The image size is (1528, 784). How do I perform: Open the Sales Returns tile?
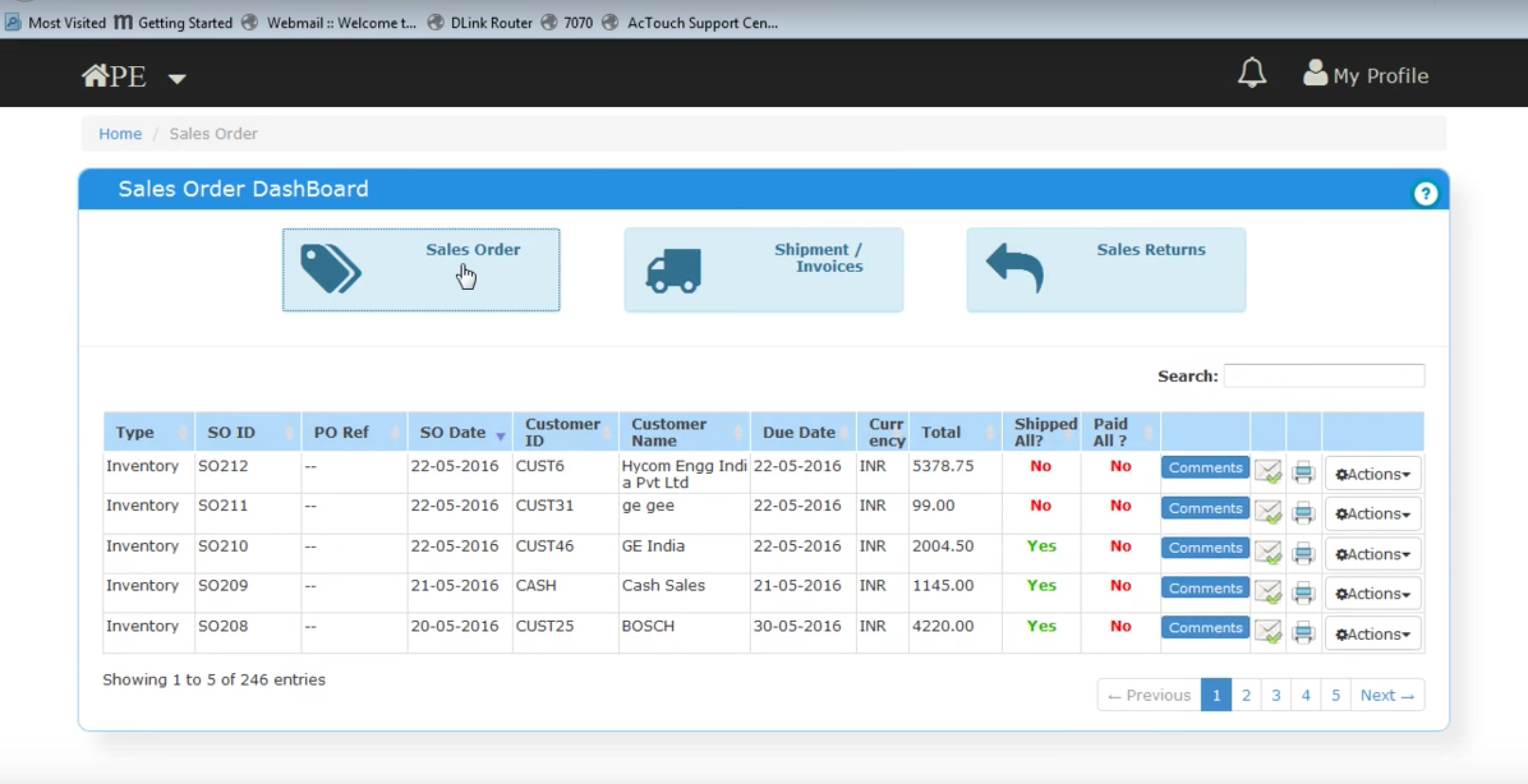(1106, 270)
